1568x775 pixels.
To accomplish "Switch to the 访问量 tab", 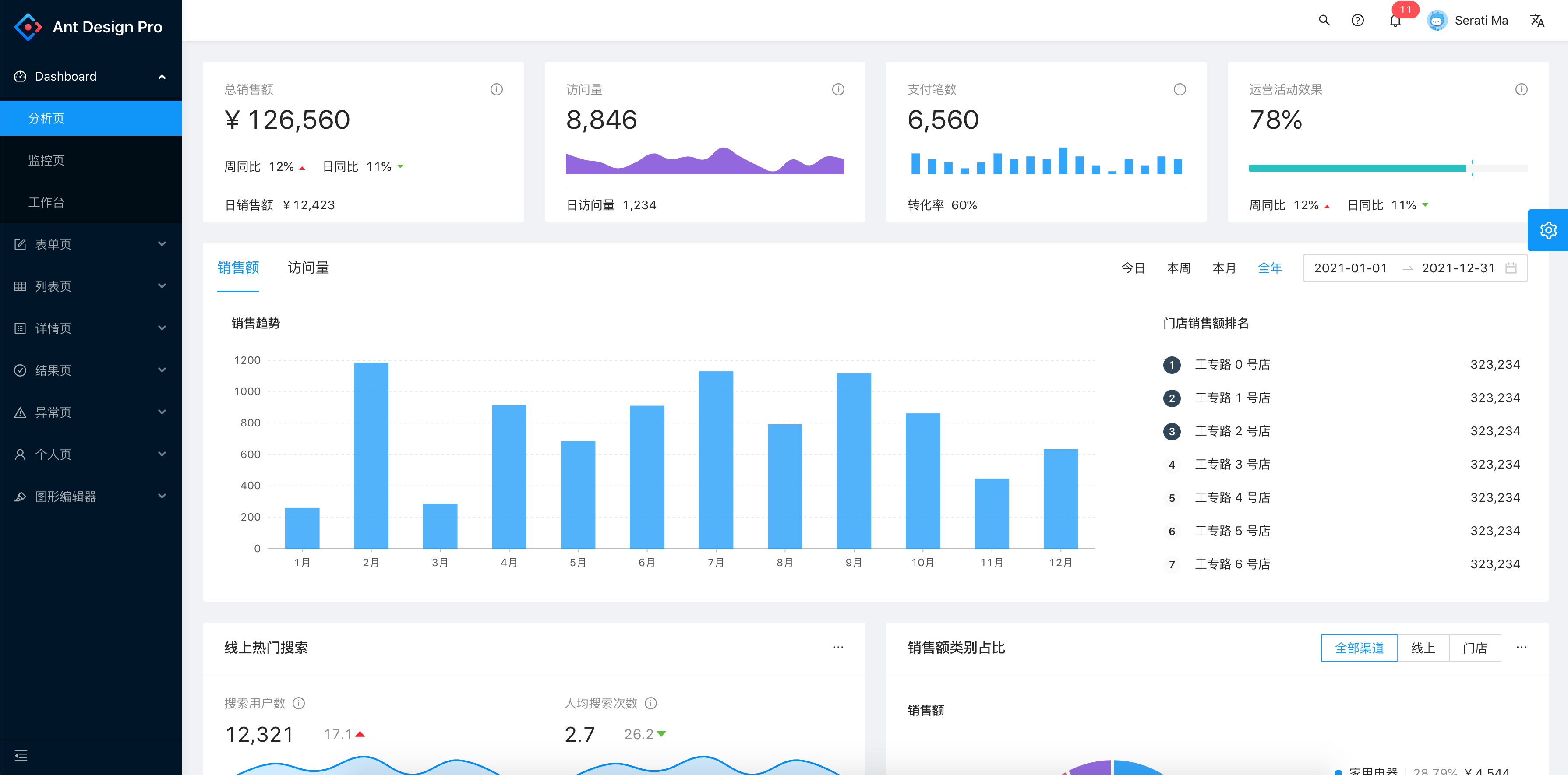I will point(308,268).
